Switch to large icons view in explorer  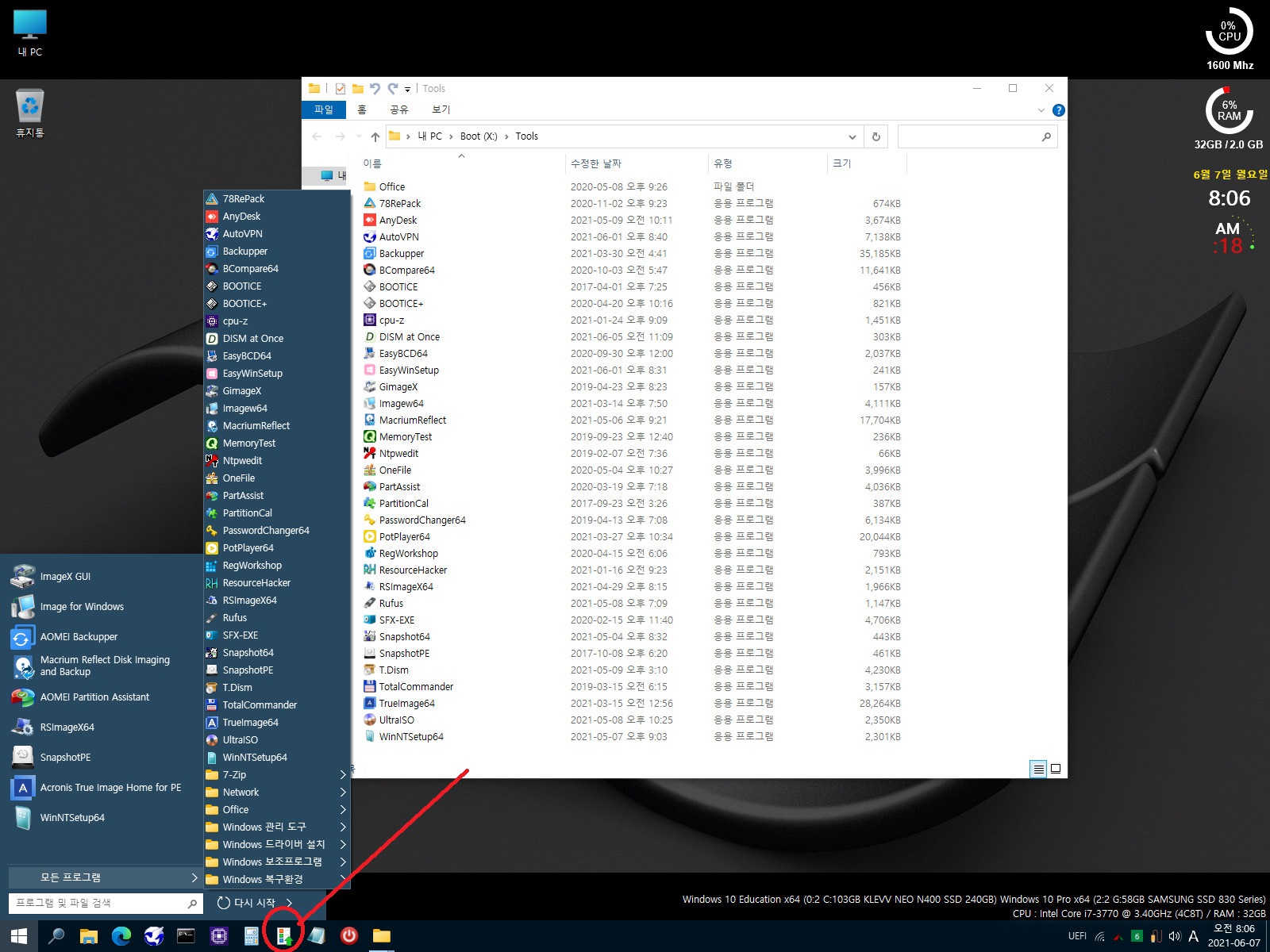pos(1056,769)
